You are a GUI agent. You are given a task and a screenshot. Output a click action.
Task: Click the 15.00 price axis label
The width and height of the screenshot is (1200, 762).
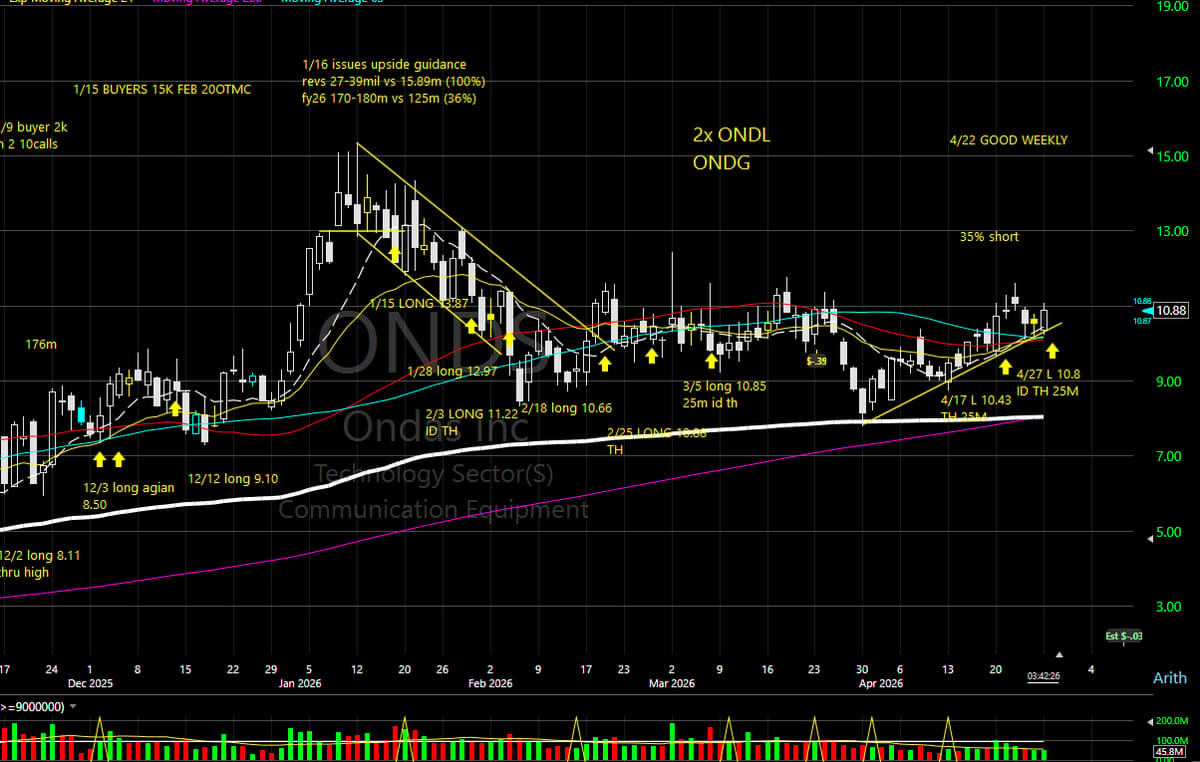click(1171, 156)
